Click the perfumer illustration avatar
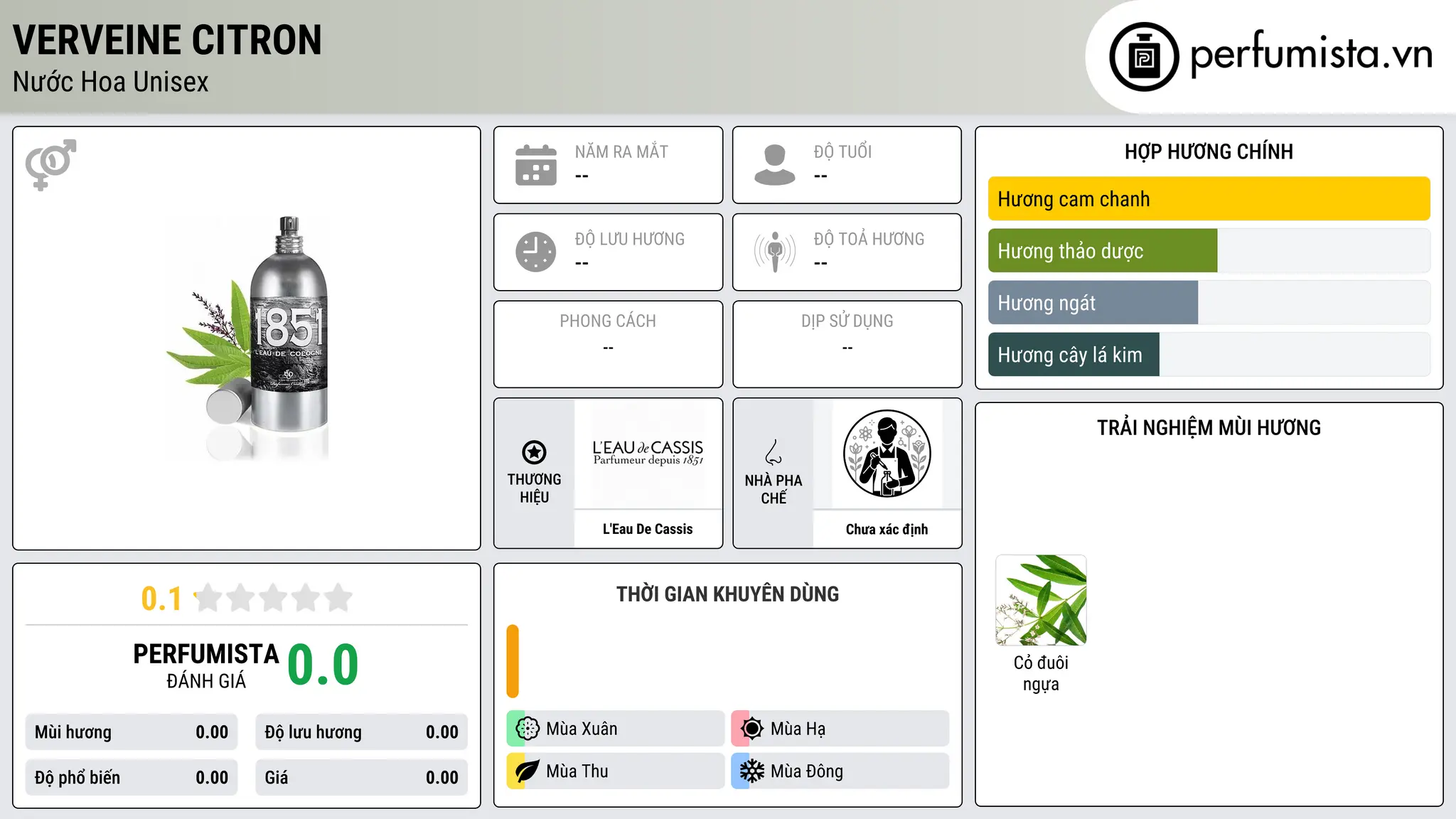Image resolution: width=1456 pixels, height=819 pixels. tap(887, 454)
